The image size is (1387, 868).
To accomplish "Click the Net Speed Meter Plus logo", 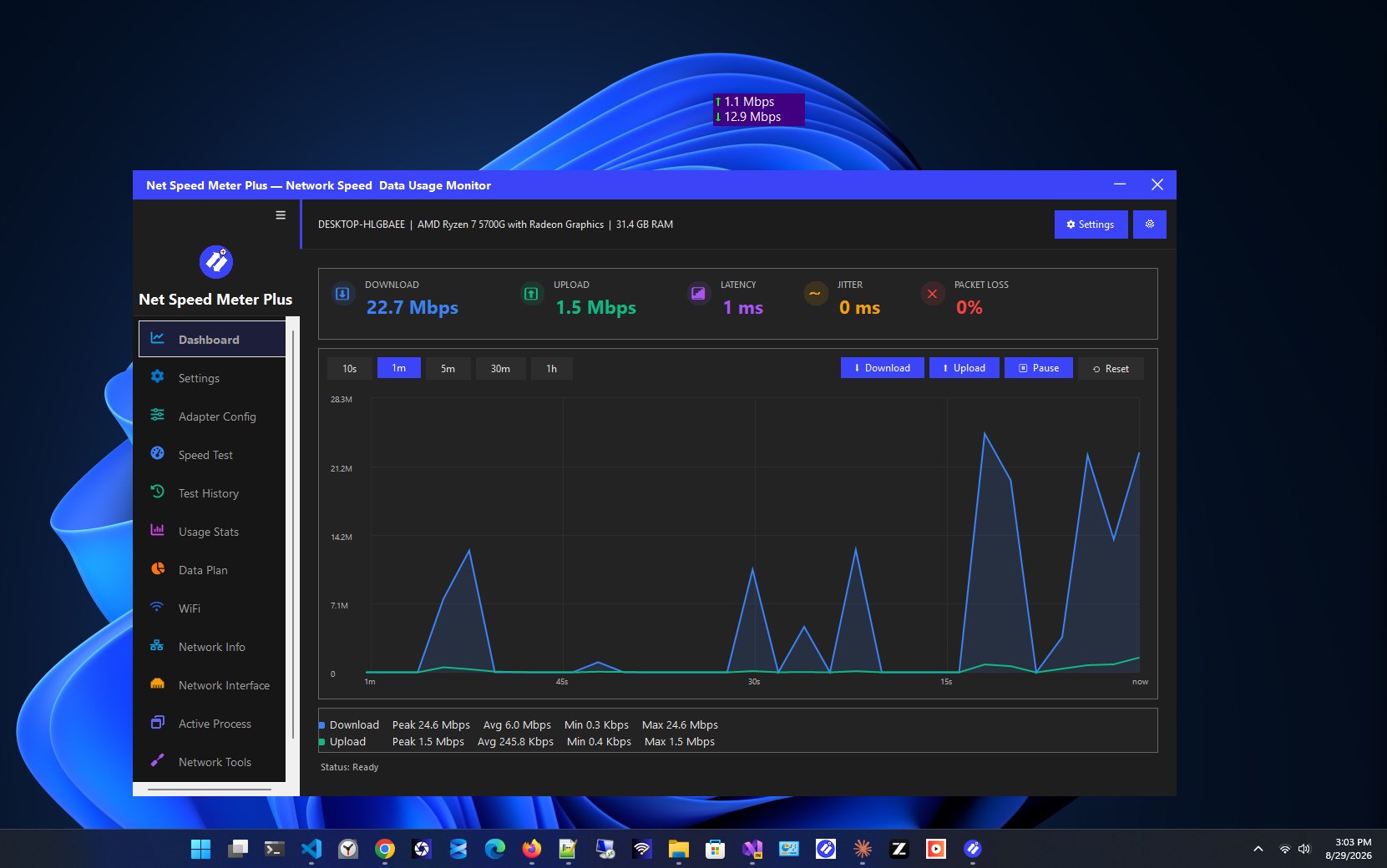I will coord(216,261).
